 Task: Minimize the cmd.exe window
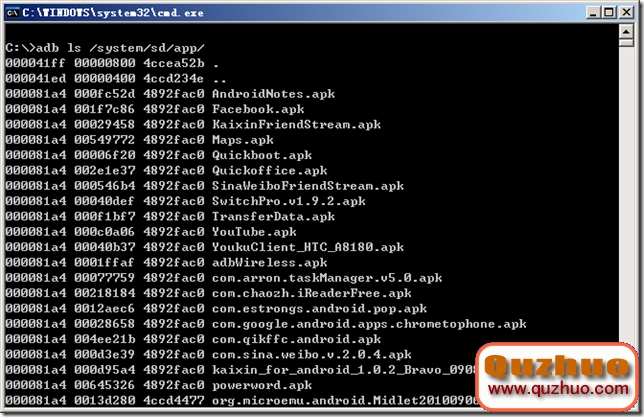pyautogui.click(x=593, y=13)
